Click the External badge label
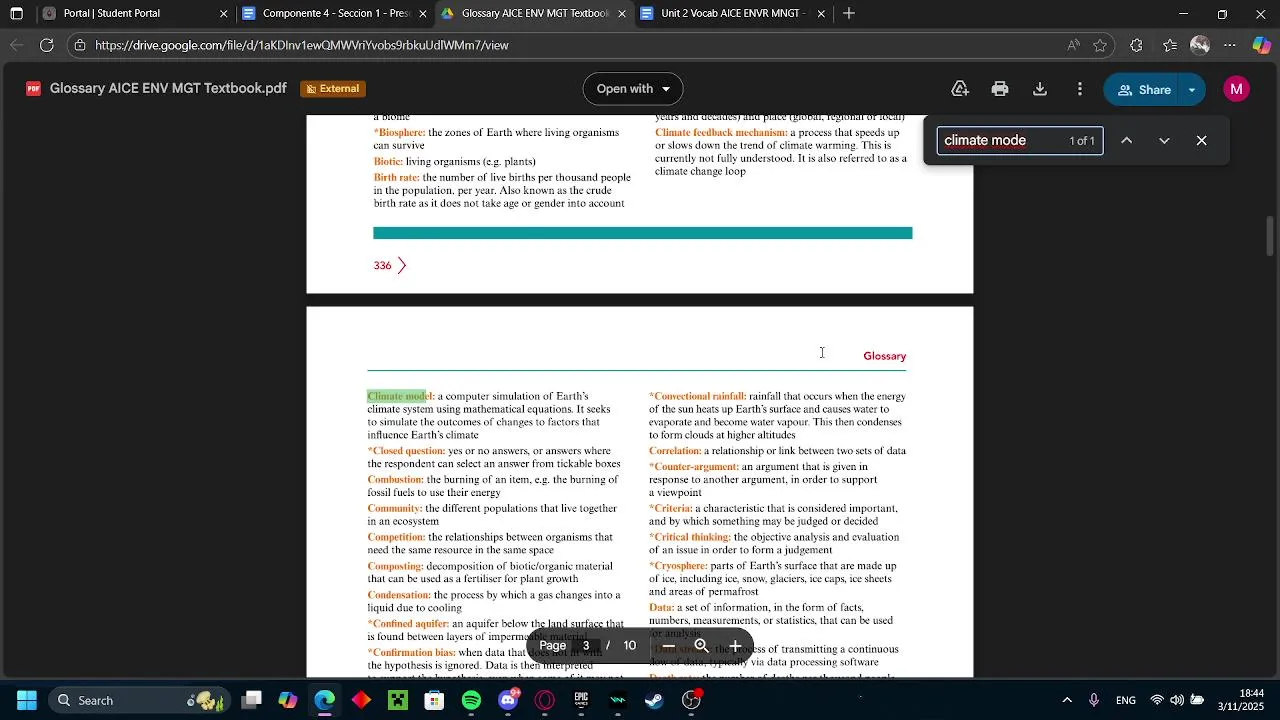1280x720 pixels. (x=332, y=89)
